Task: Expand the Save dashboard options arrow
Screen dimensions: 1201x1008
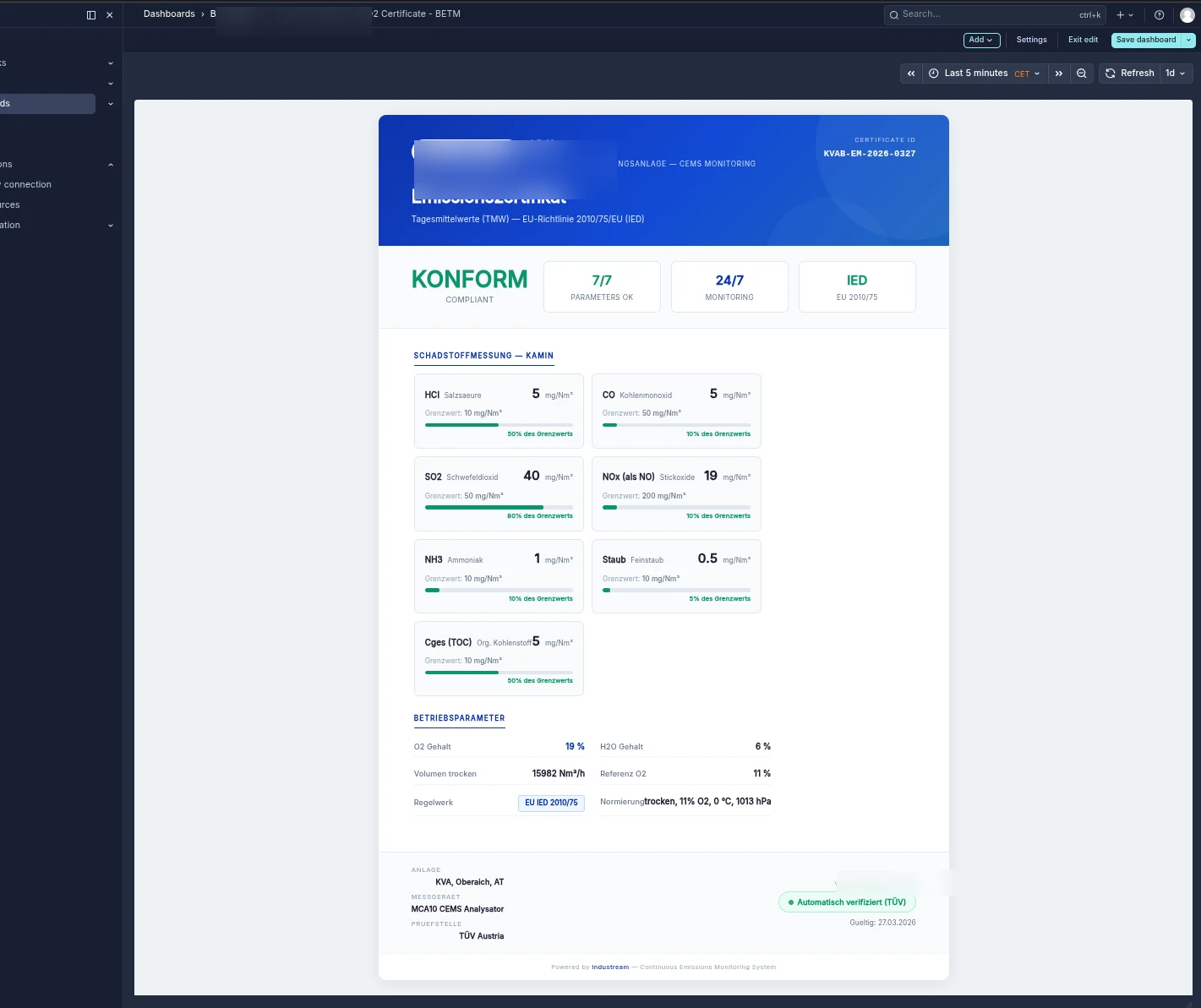Action: click(1189, 40)
